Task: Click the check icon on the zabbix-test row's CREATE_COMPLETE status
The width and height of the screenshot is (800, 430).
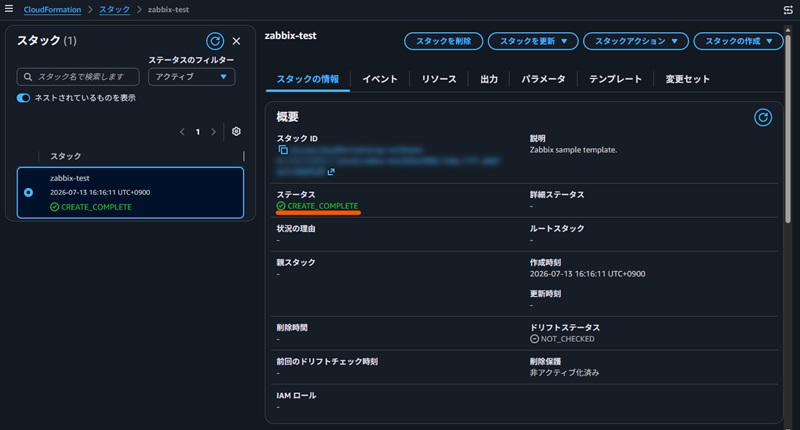Action: (x=55, y=207)
